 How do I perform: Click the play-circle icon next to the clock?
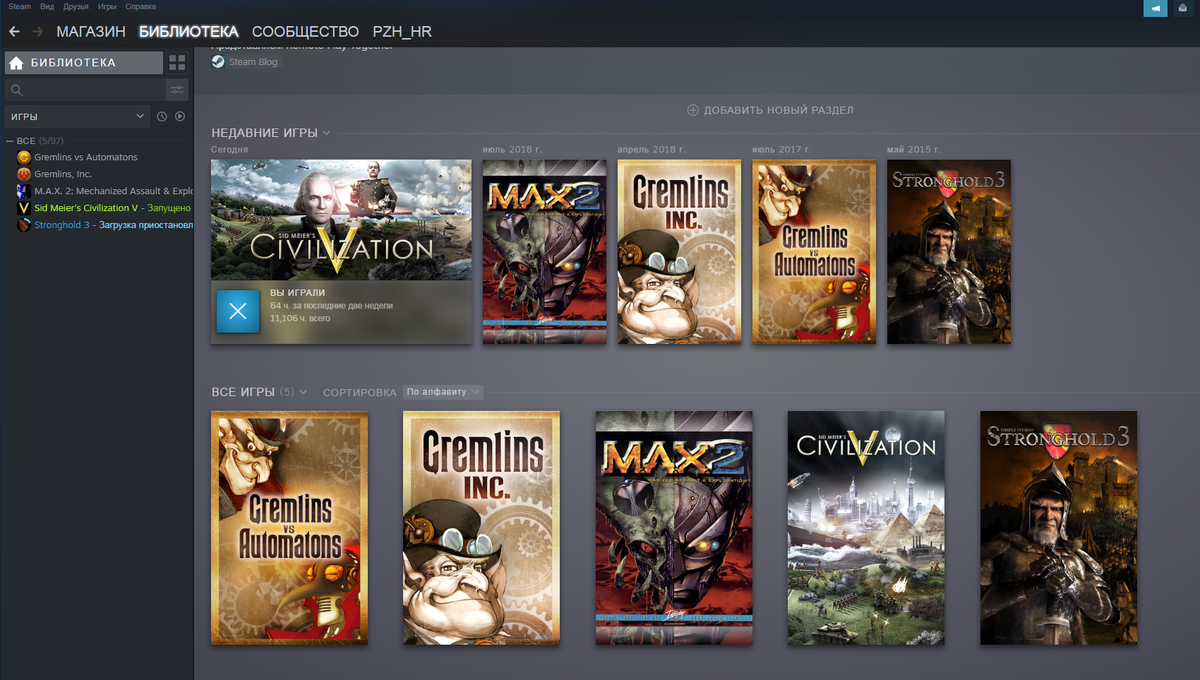[x=180, y=115]
